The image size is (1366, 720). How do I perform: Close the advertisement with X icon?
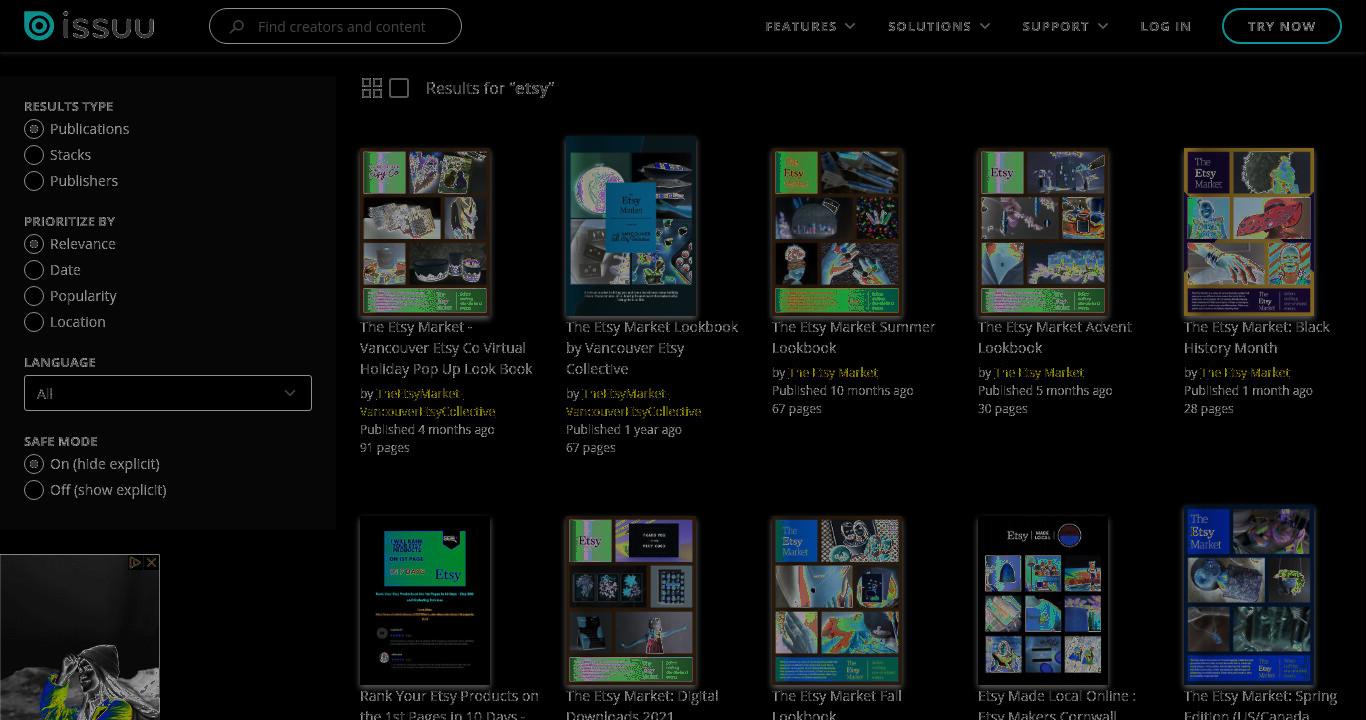pos(151,563)
